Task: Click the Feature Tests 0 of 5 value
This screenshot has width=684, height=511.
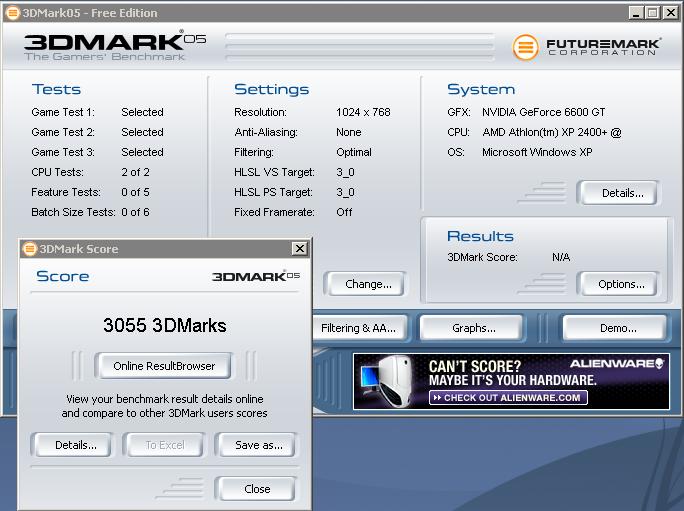Action: tap(135, 192)
